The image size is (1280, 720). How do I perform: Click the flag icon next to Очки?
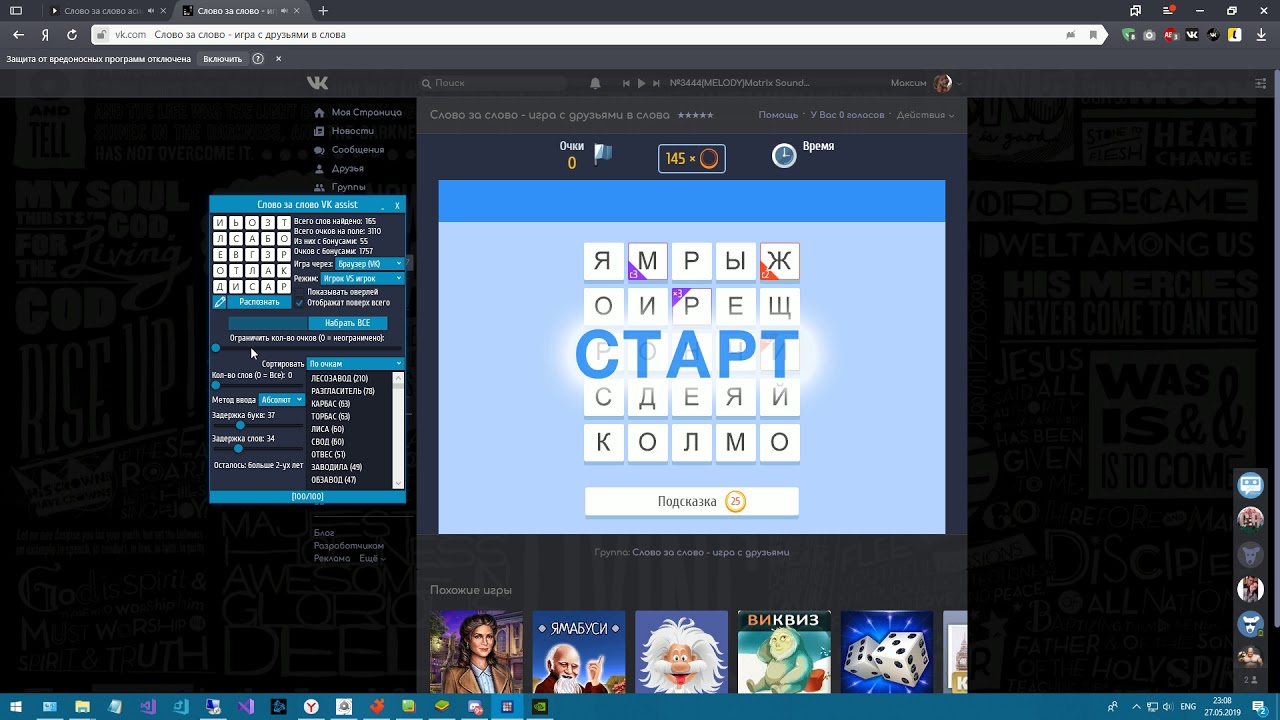coord(602,153)
